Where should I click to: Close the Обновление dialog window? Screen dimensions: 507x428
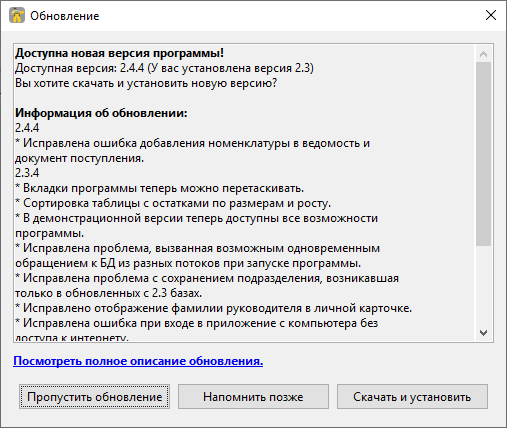491,15
